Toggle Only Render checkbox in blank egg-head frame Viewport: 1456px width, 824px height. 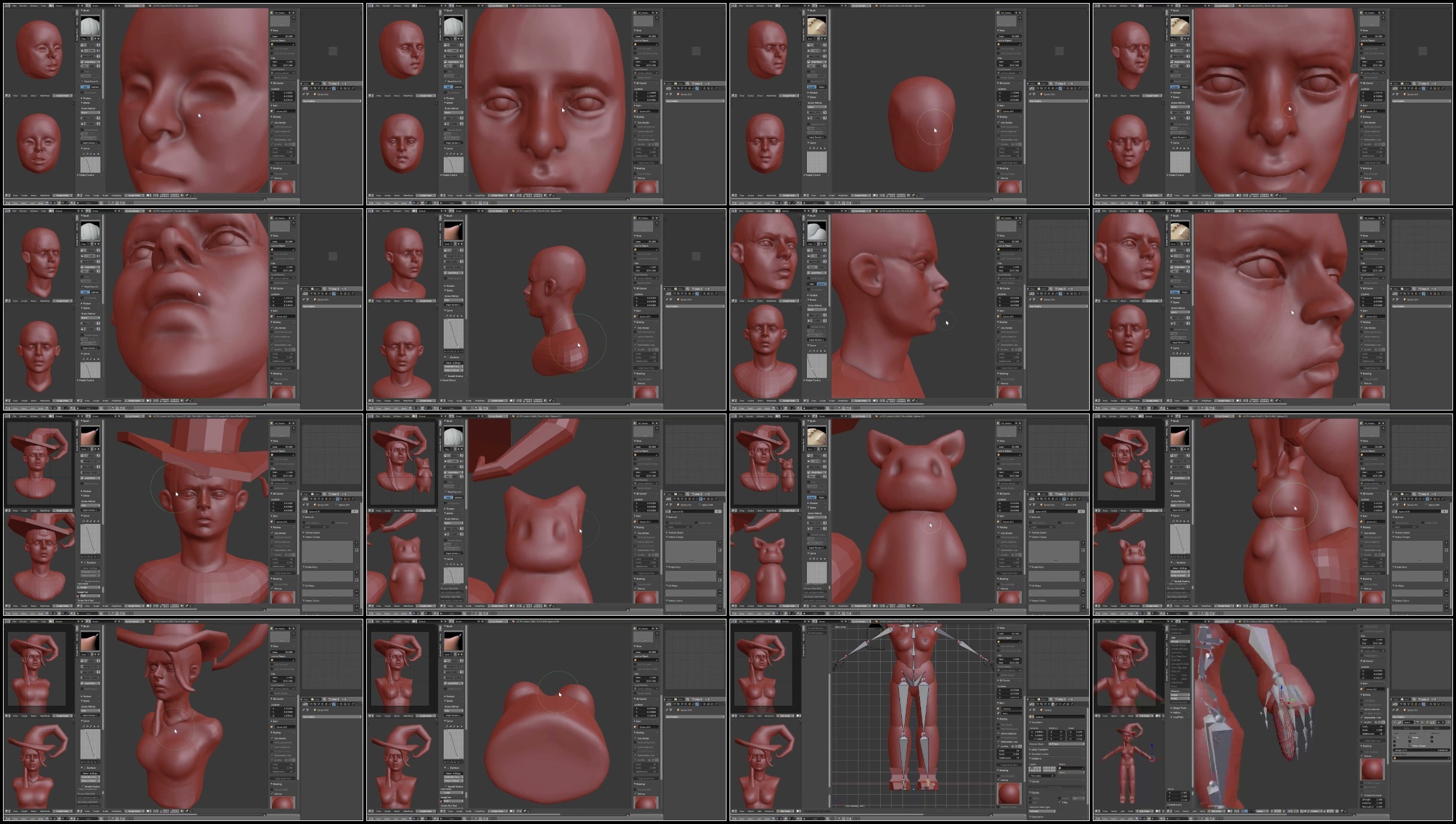(x=998, y=122)
